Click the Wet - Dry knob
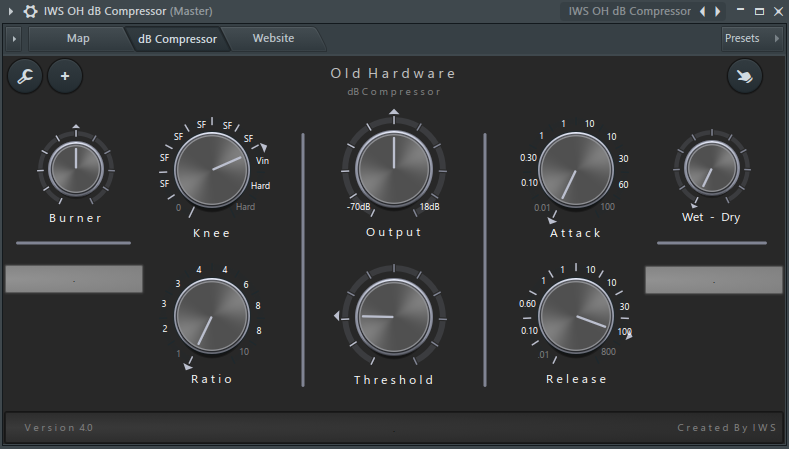 (x=712, y=169)
